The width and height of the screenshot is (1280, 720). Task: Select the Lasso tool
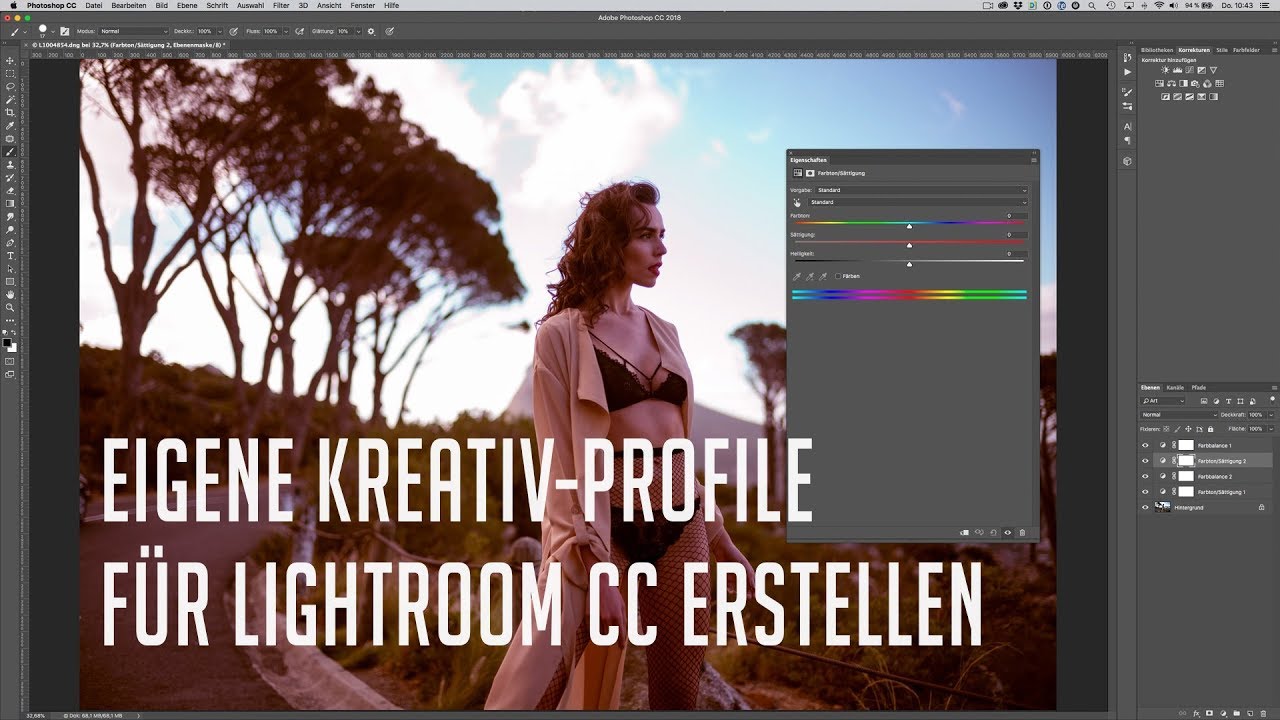[x=10, y=86]
